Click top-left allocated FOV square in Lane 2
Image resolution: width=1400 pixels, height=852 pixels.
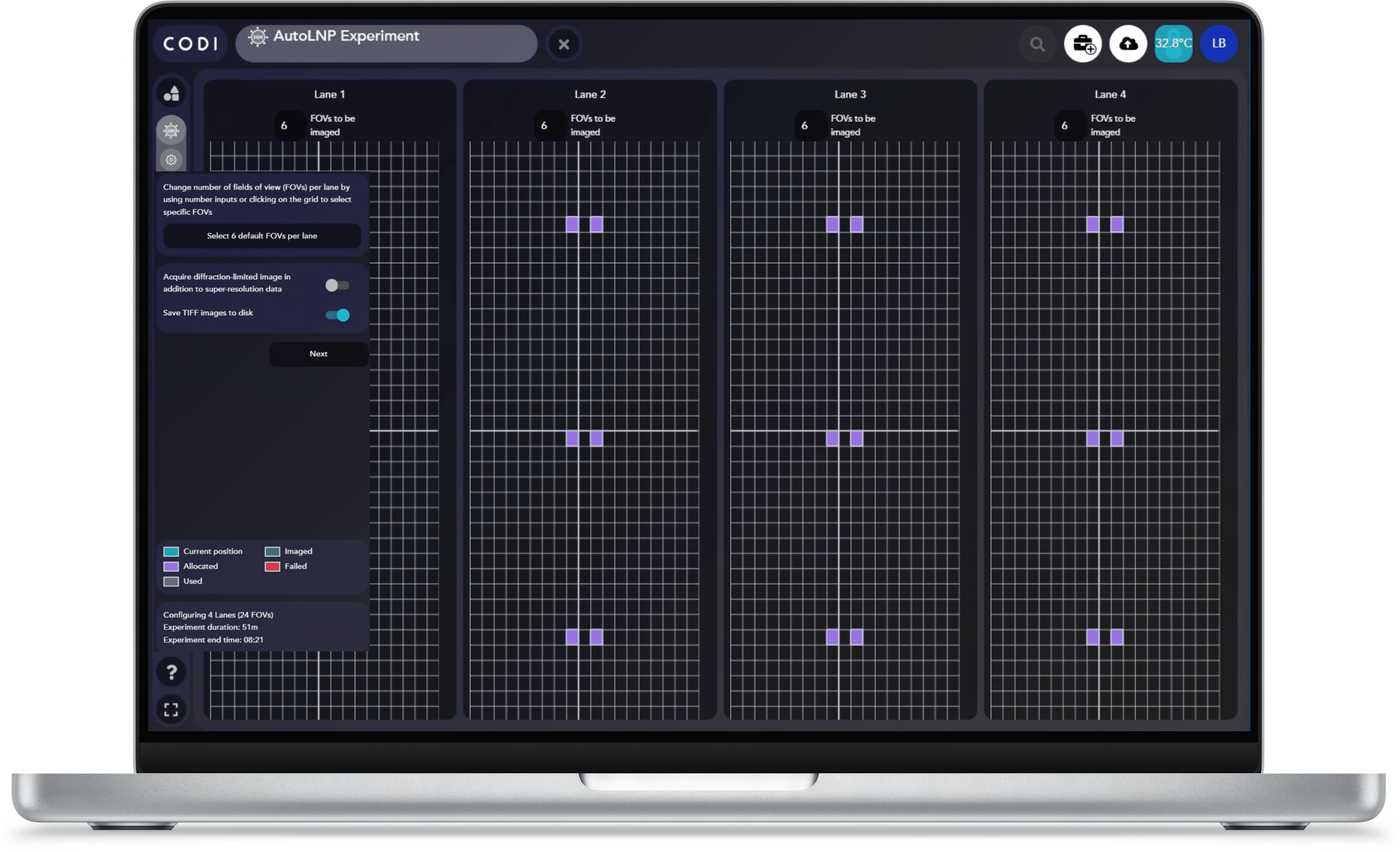coord(572,225)
